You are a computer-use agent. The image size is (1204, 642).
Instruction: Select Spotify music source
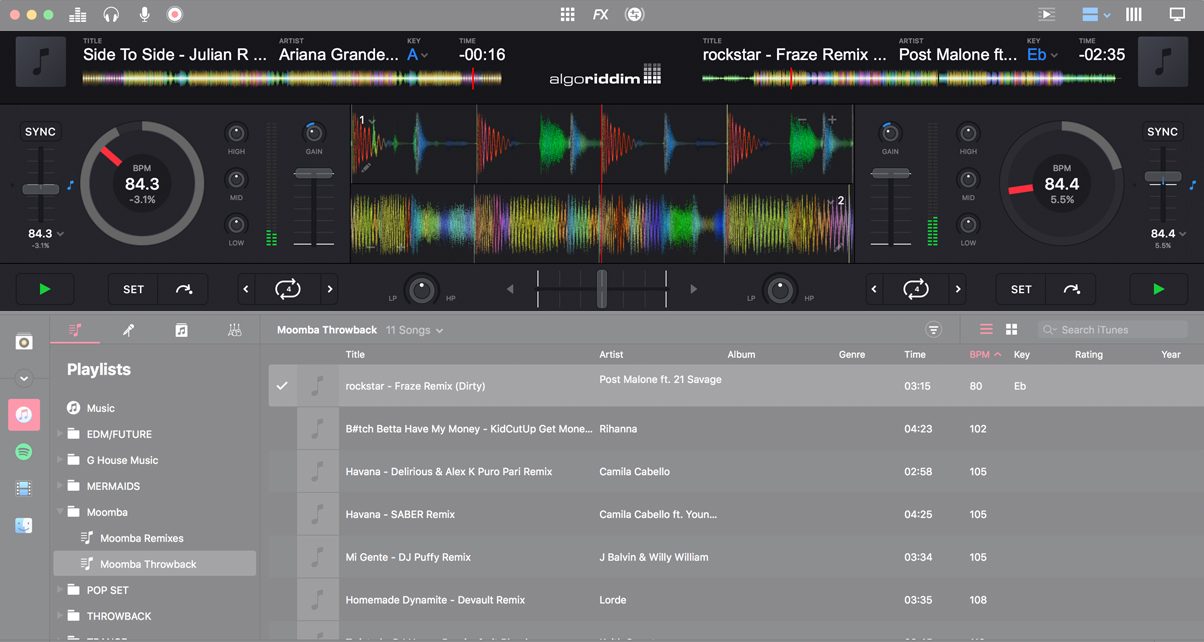(x=24, y=452)
